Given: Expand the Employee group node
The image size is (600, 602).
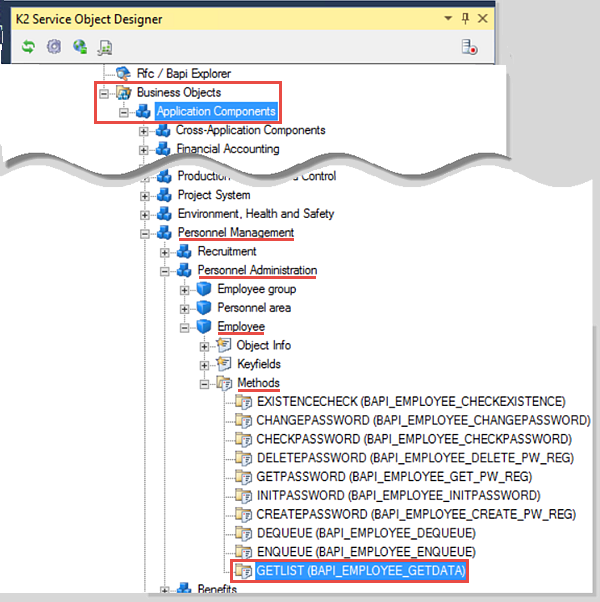Looking at the screenshot, I should point(185,289).
